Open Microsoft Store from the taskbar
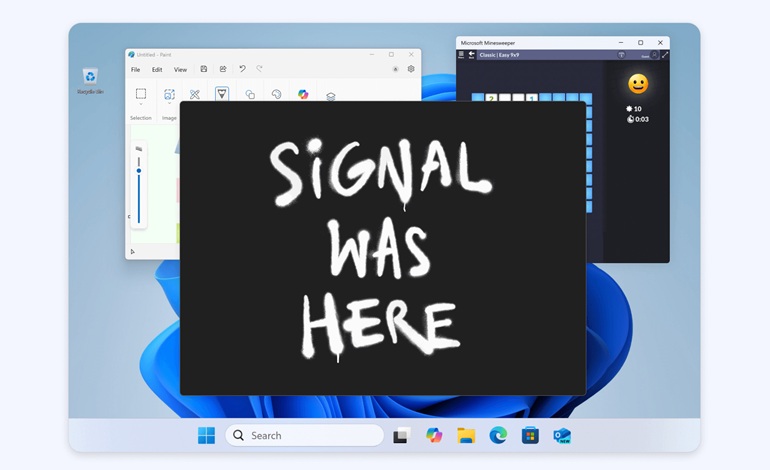The height and width of the screenshot is (470, 770). coord(530,435)
